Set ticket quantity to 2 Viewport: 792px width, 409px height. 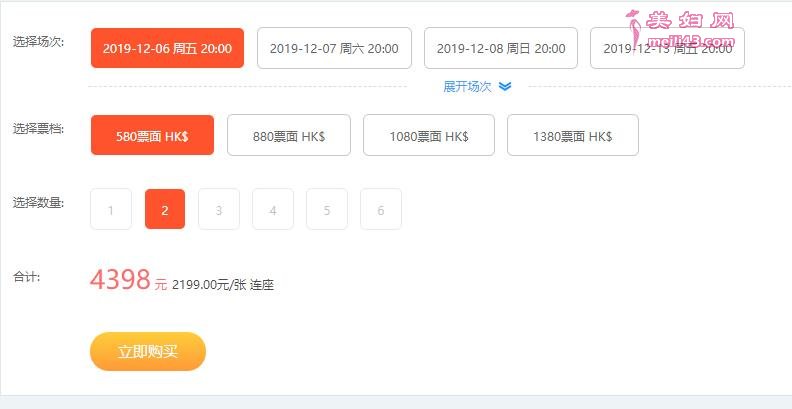pyautogui.click(x=165, y=209)
